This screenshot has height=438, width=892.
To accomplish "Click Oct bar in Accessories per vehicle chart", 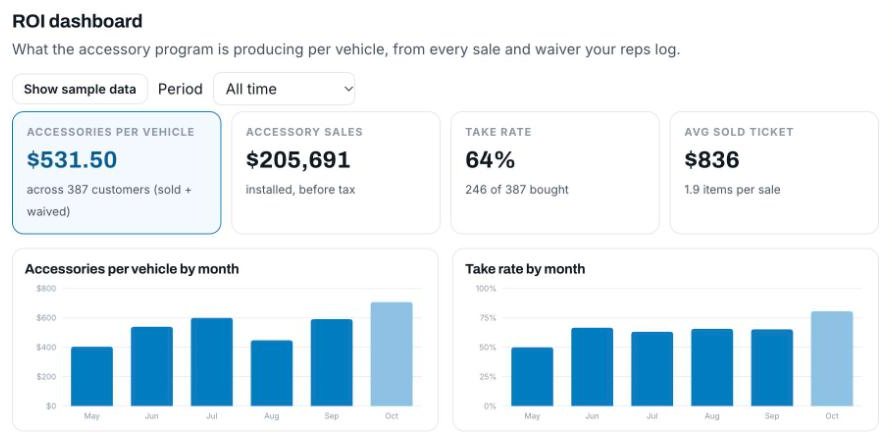I will (391, 354).
